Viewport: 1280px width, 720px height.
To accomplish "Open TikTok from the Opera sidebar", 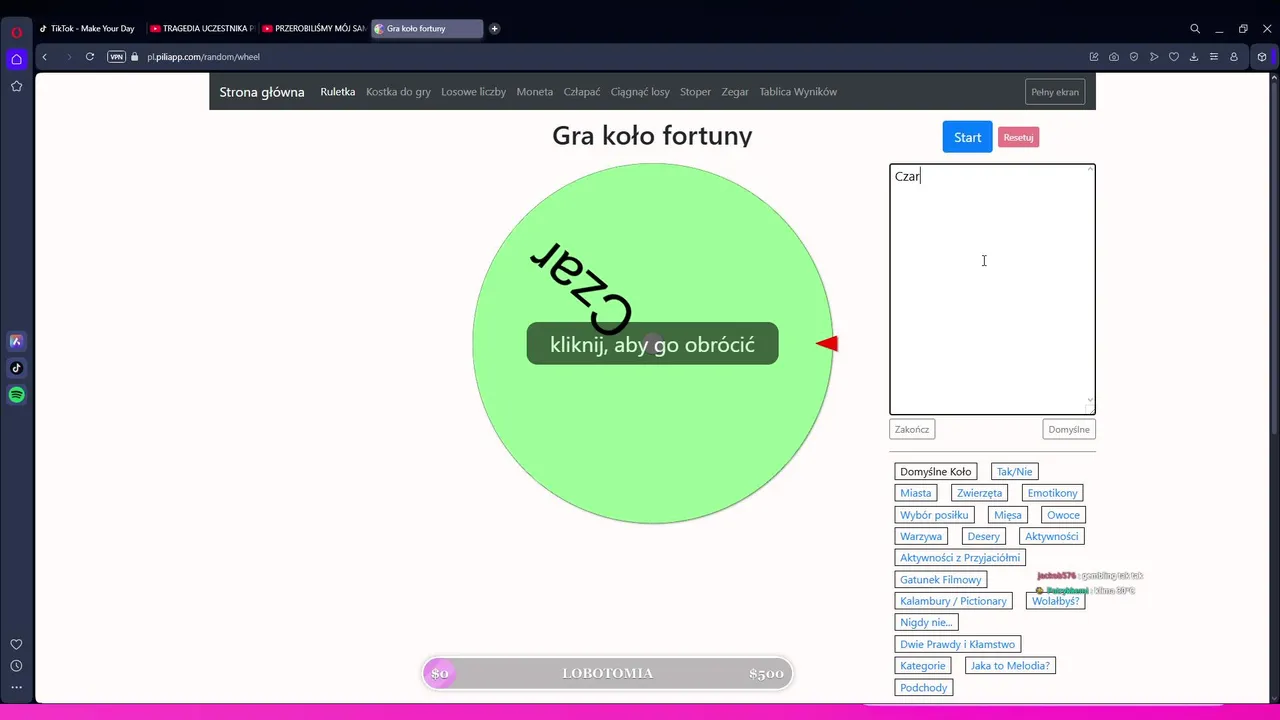I will (x=16, y=368).
